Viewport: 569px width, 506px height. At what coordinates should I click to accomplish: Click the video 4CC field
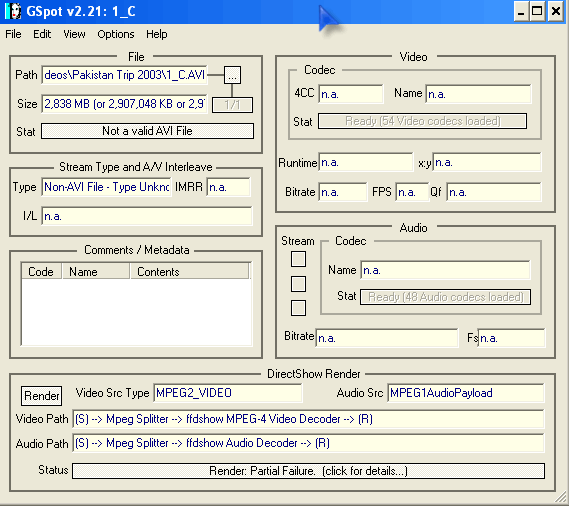pyautogui.click(x=351, y=94)
